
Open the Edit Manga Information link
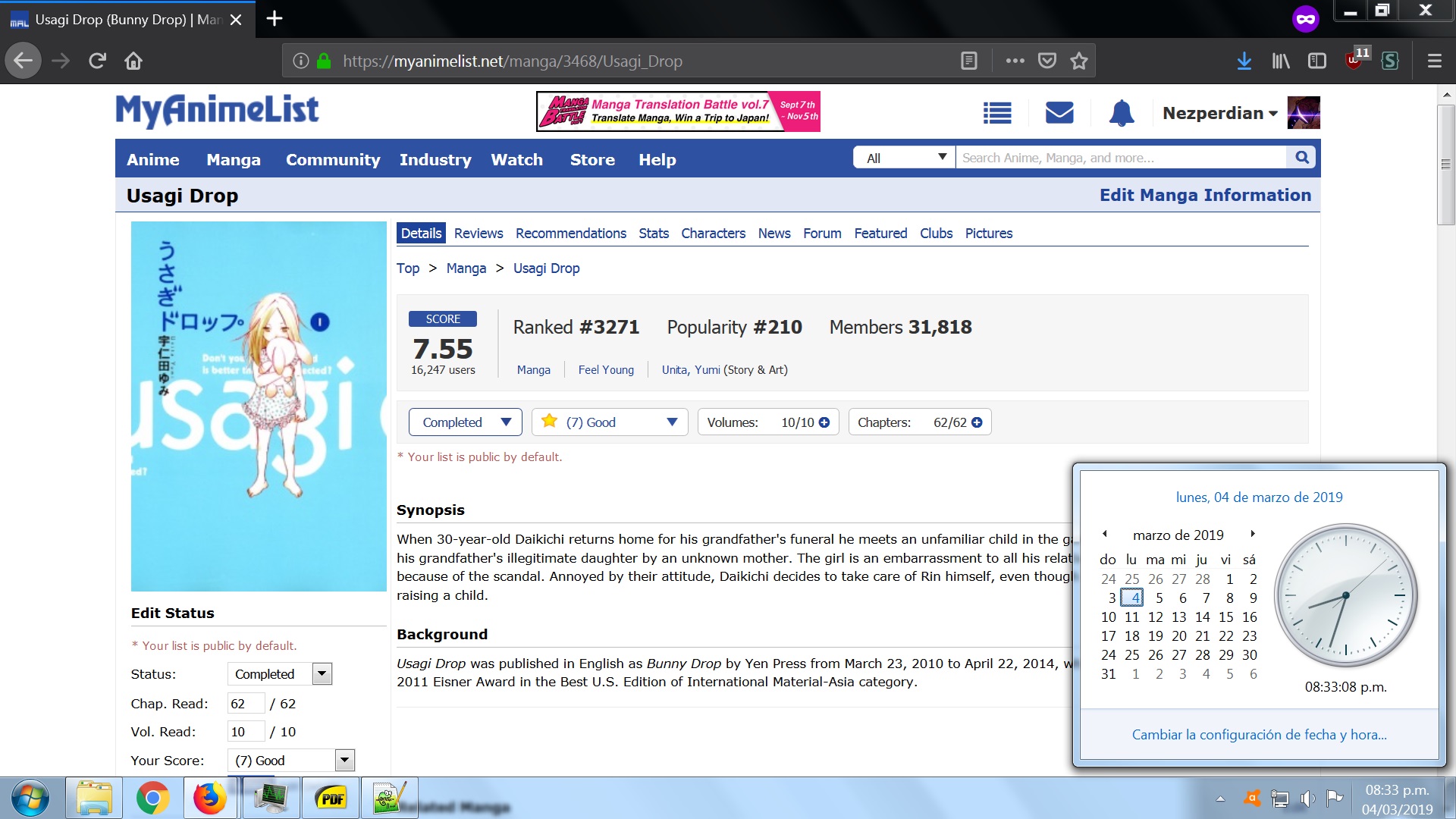point(1205,195)
